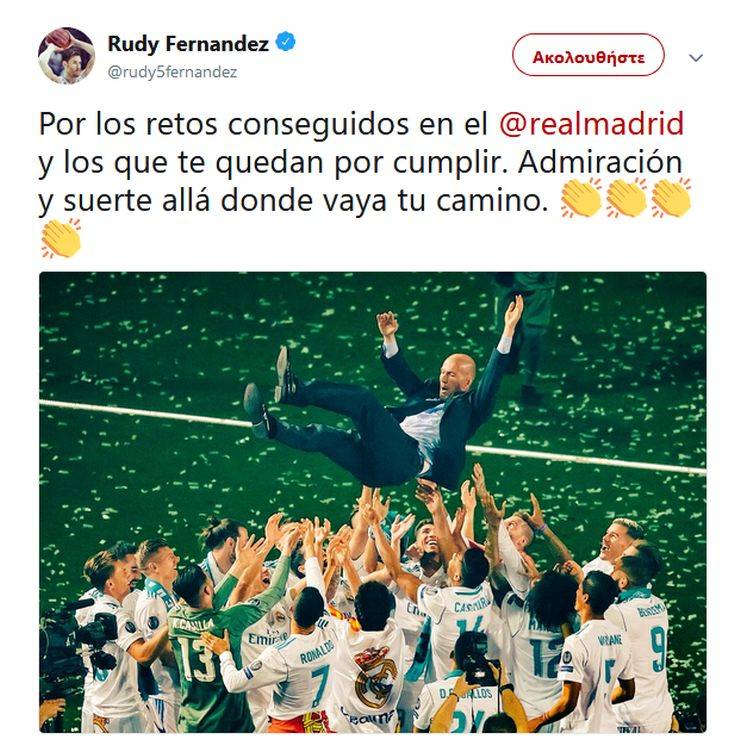Click the Rudy Fernandez display name
Viewport: 735px width, 746px height.
point(188,43)
